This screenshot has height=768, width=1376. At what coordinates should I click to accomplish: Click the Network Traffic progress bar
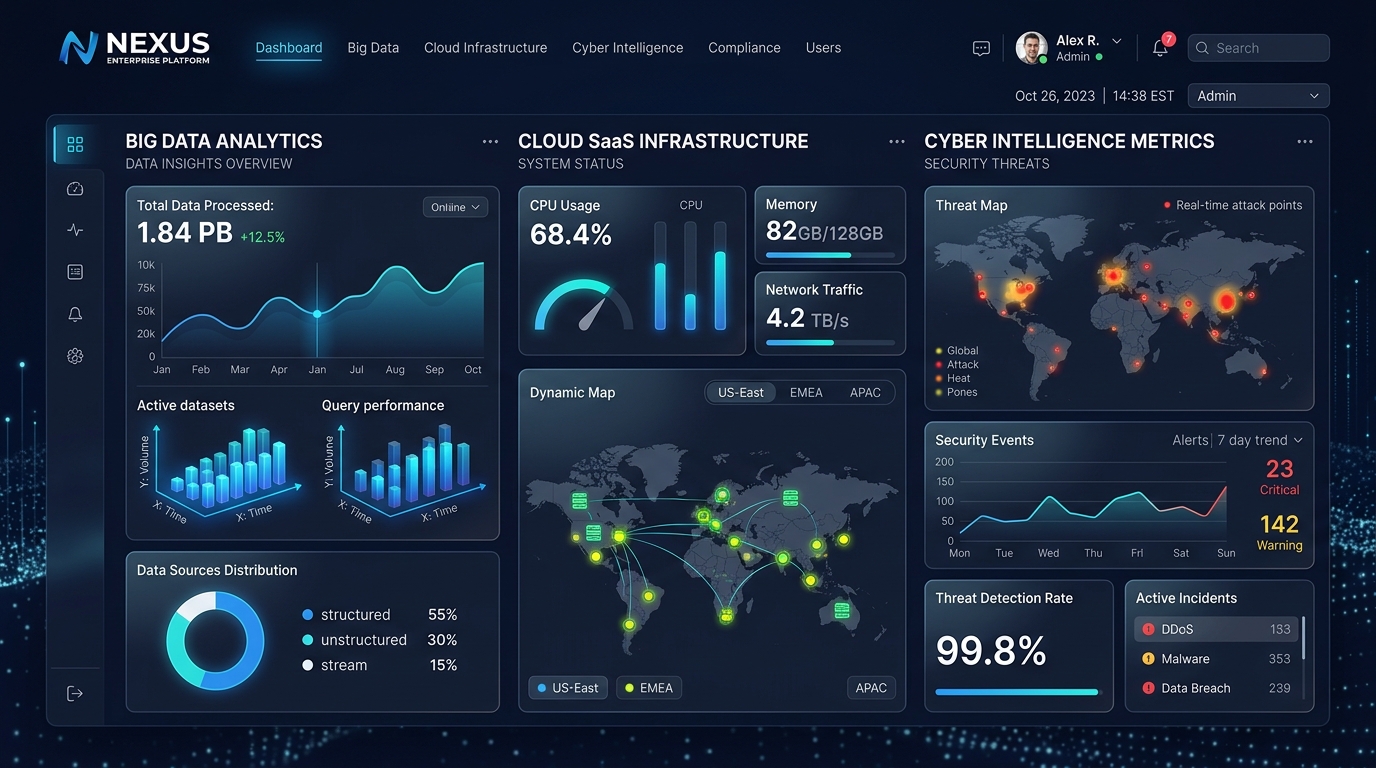pos(829,343)
